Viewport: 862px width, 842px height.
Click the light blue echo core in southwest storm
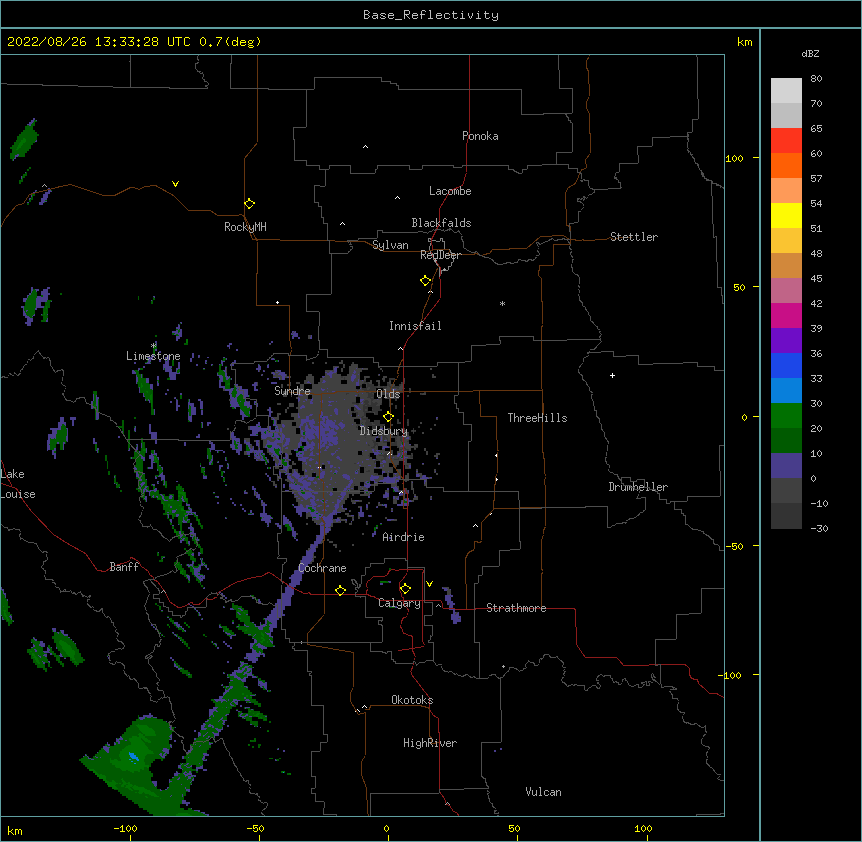pos(134,757)
